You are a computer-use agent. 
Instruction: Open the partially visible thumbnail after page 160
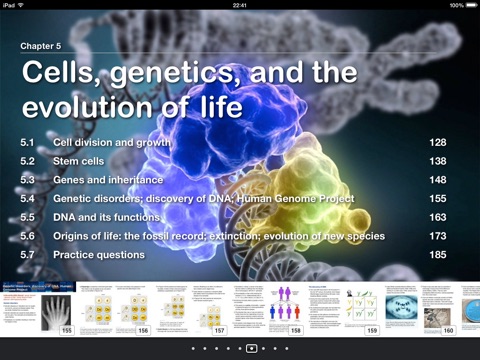point(470,309)
